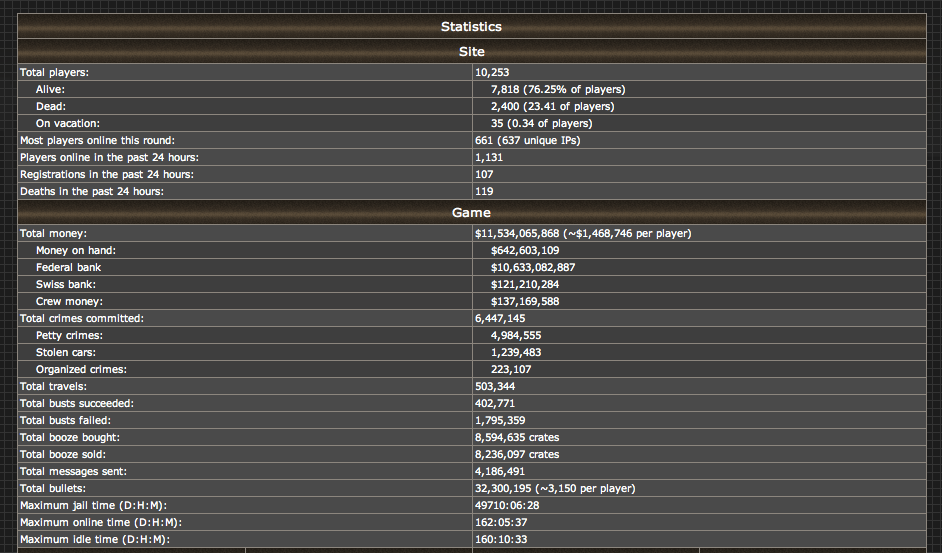The width and height of the screenshot is (942, 553).
Task: Click Maximum jail time value
Action: click(506, 506)
